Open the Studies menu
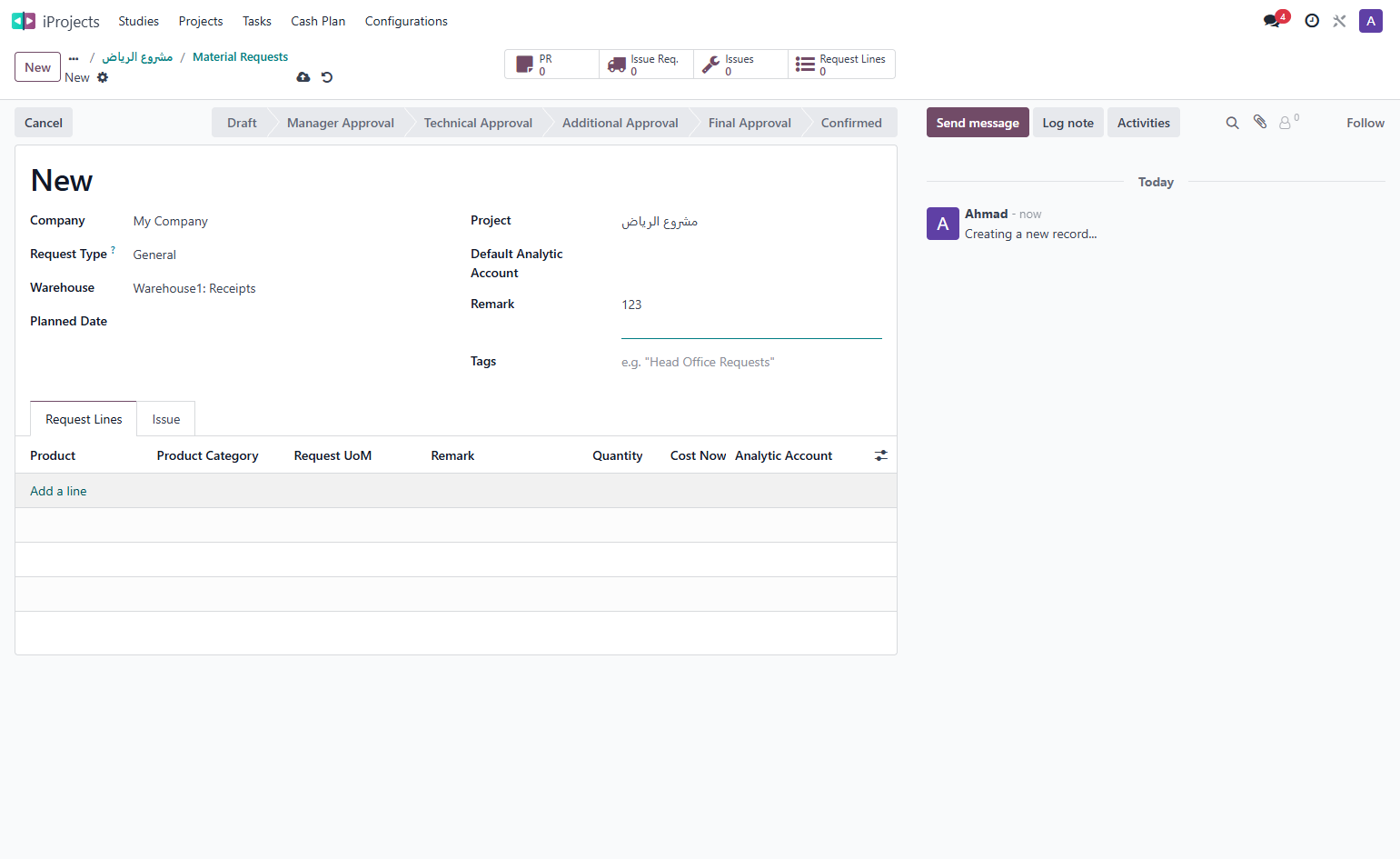This screenshot has height=859, width=1400. coord(139,21)
